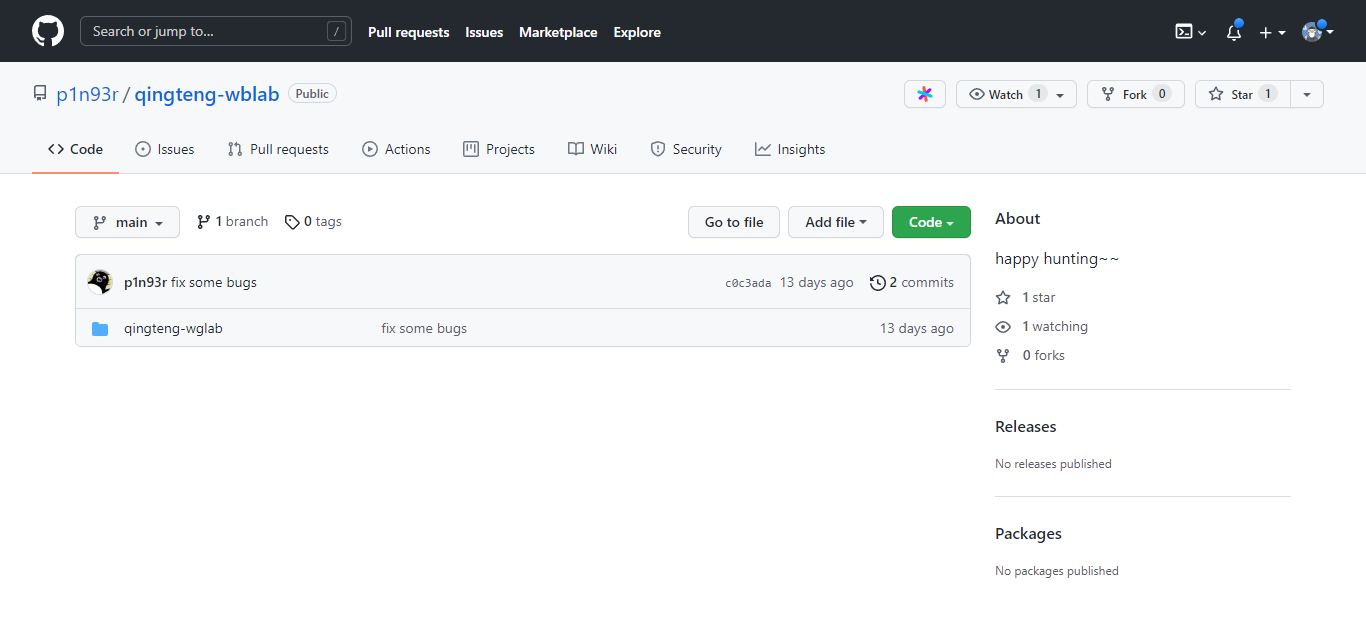
Task: Star this repository
Action: (x=1243, y=94)
